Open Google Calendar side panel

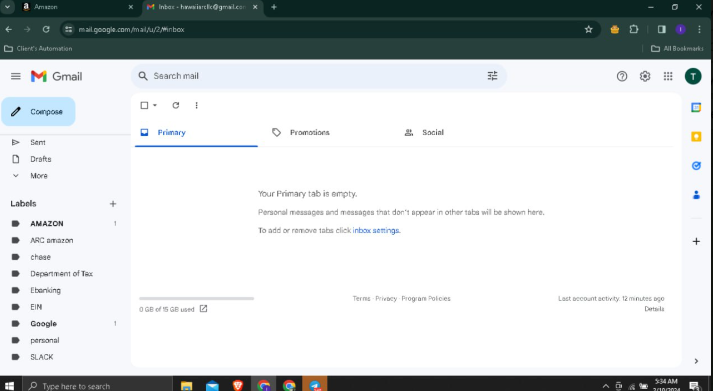pyautogui.click(x=696, y=108)
